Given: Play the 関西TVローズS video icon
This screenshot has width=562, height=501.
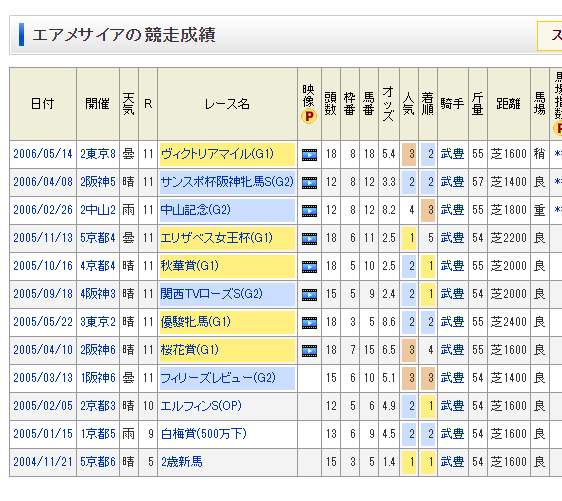Looking at the screenshot, I should pyautogui.click(x=309, y=295).
